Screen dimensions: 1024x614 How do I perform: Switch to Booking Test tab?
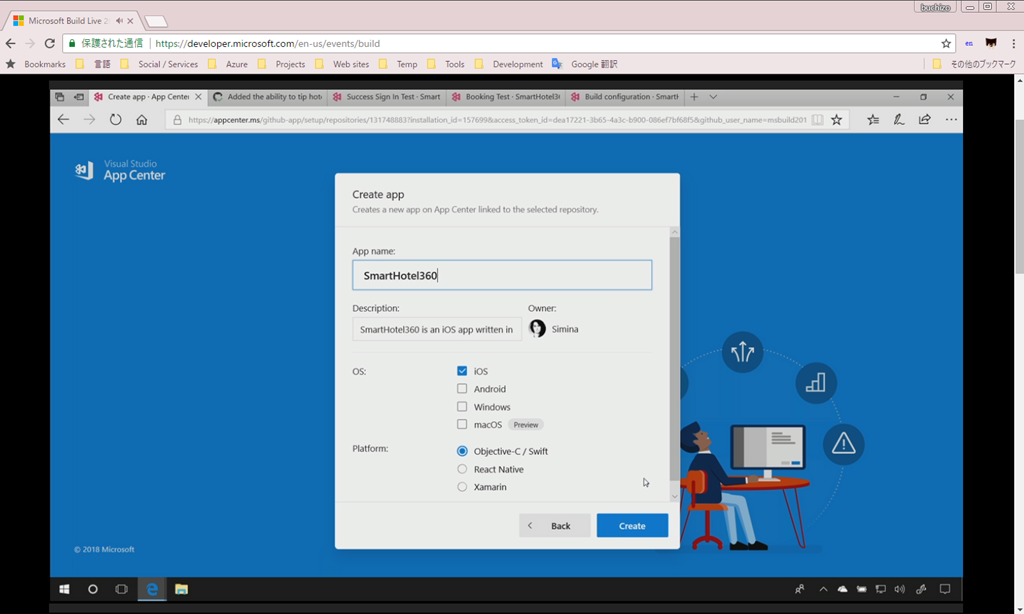click(504, 97)
